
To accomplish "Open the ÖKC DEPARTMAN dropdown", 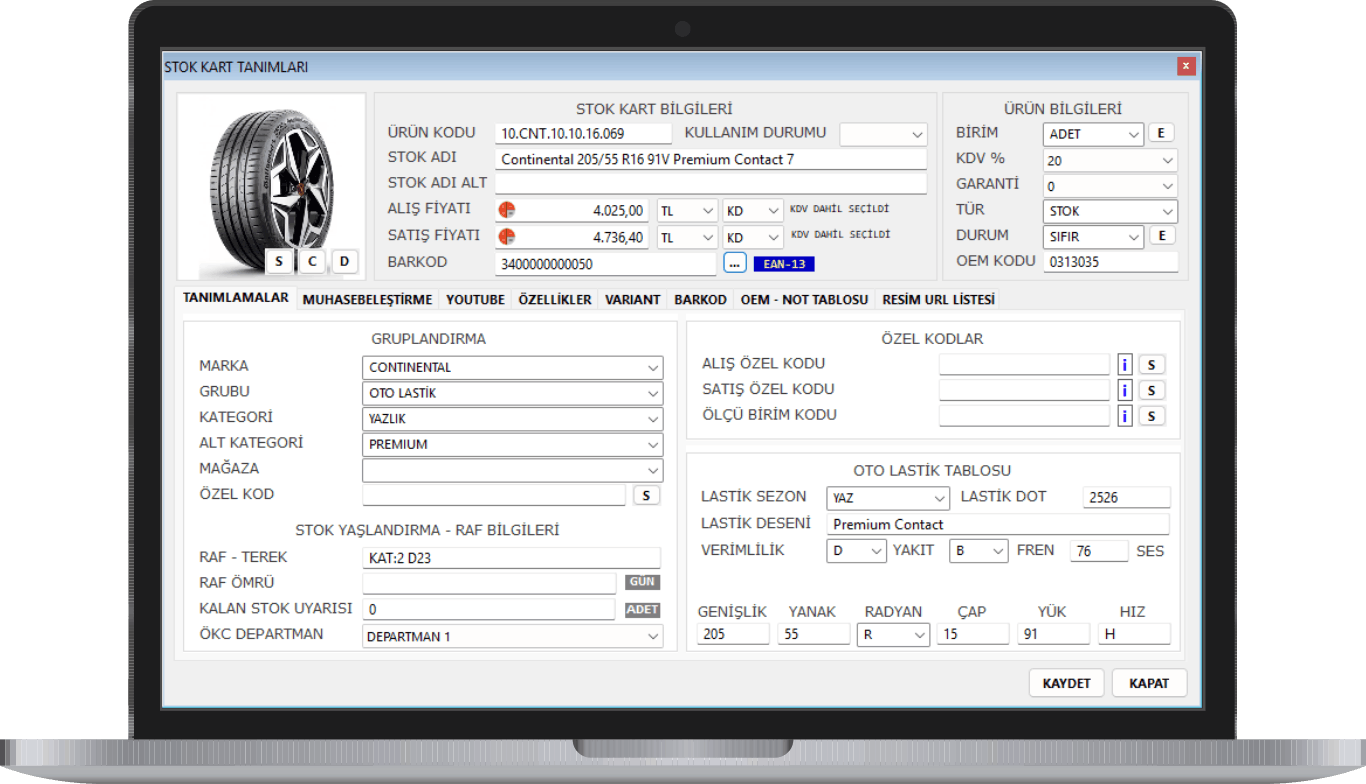I will [512, 636].
